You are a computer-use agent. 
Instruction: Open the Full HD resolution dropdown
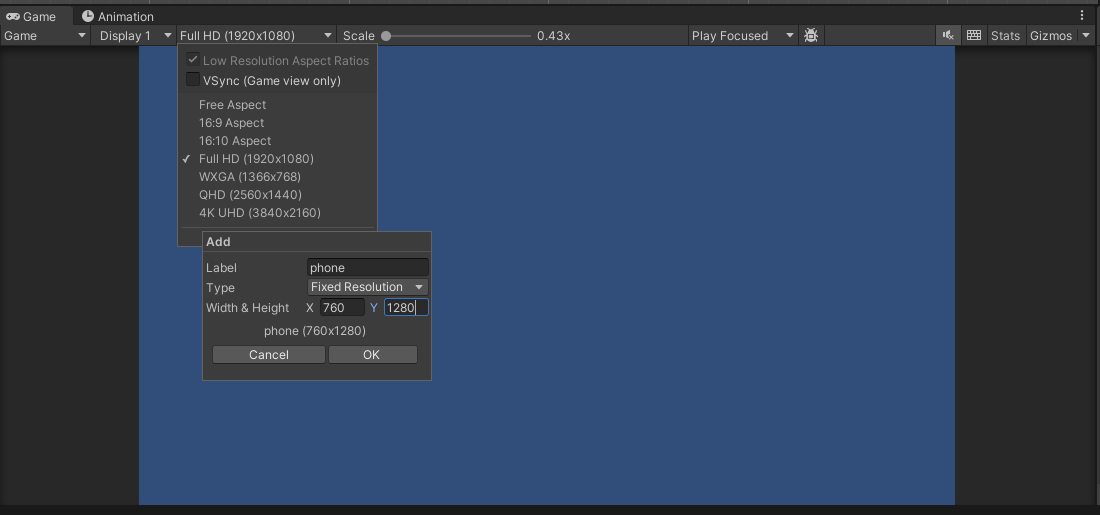[x=256, y=35]
